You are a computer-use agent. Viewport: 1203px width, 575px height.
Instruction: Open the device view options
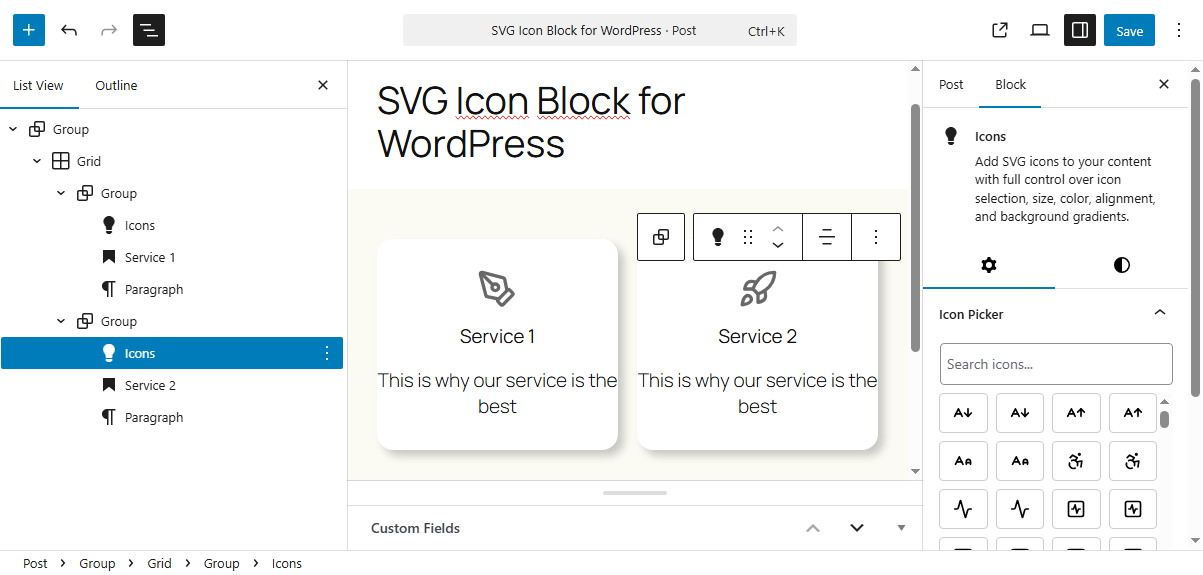click(1040, 30)
